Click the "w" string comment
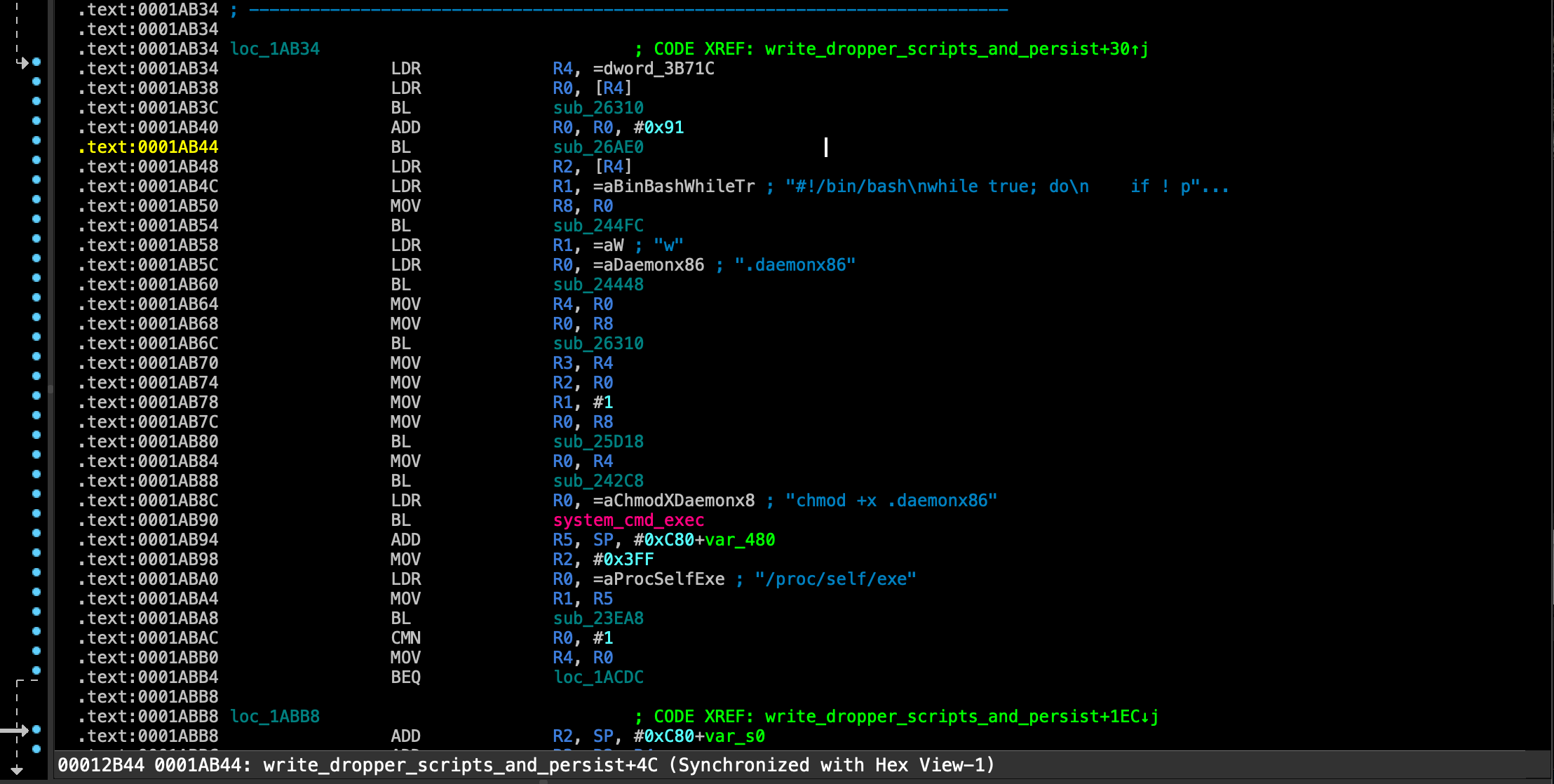Viewport: 1554px width, 784px height. (668, 245)
